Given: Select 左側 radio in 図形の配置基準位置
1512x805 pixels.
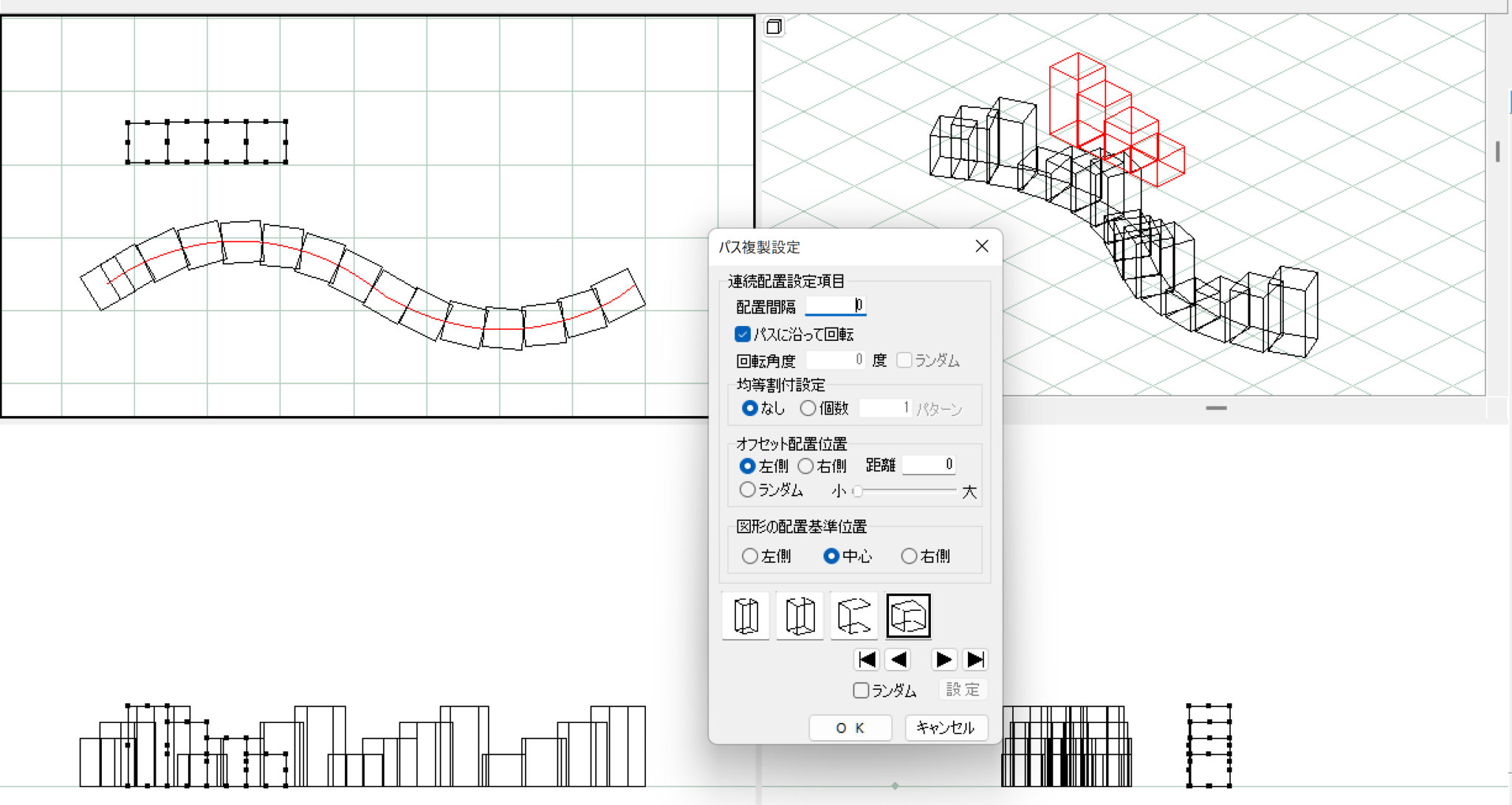Looking at the screenshot, I should click(x=750, y=556).
